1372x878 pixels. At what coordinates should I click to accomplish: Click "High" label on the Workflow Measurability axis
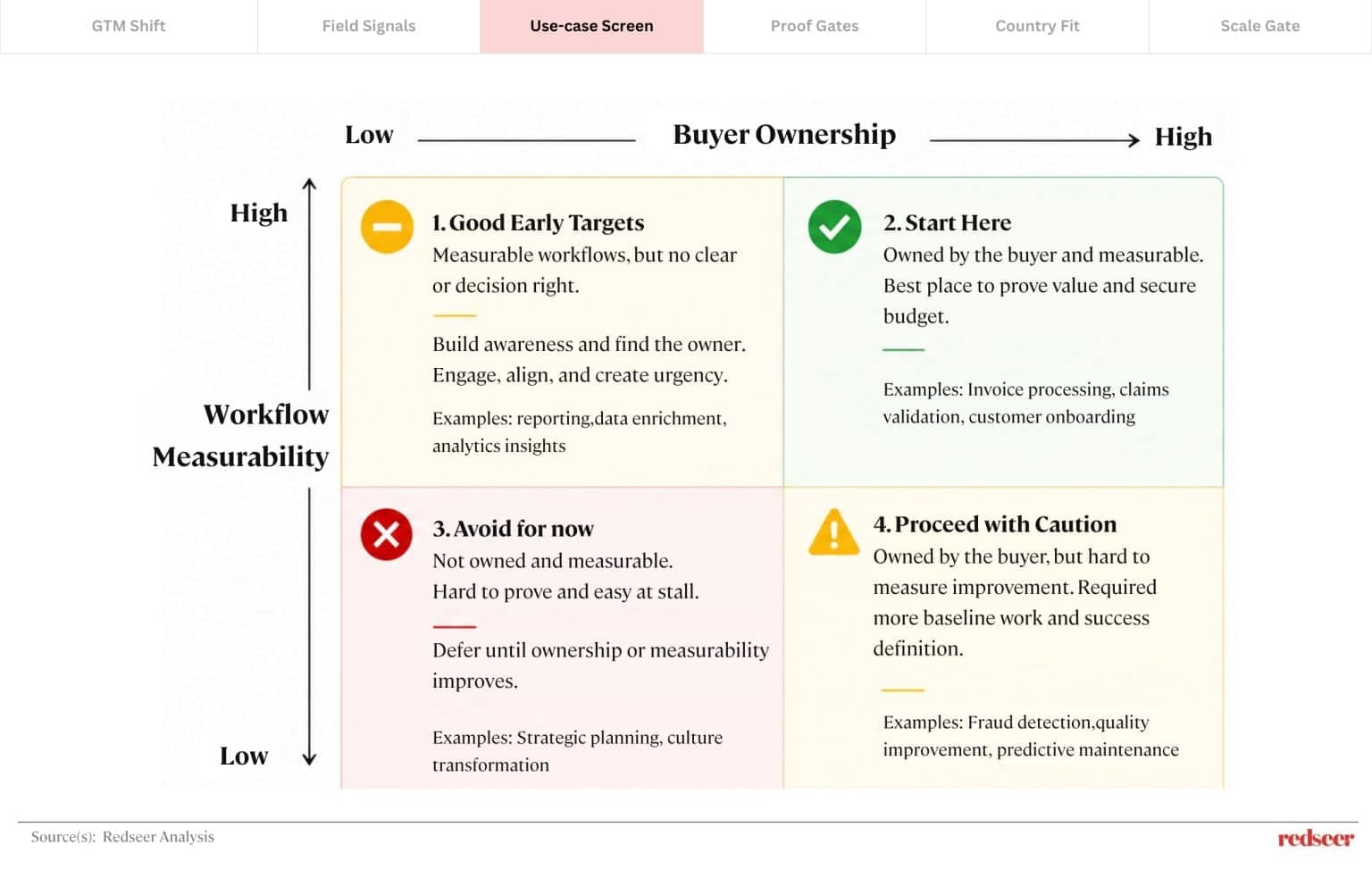(259, 213)
